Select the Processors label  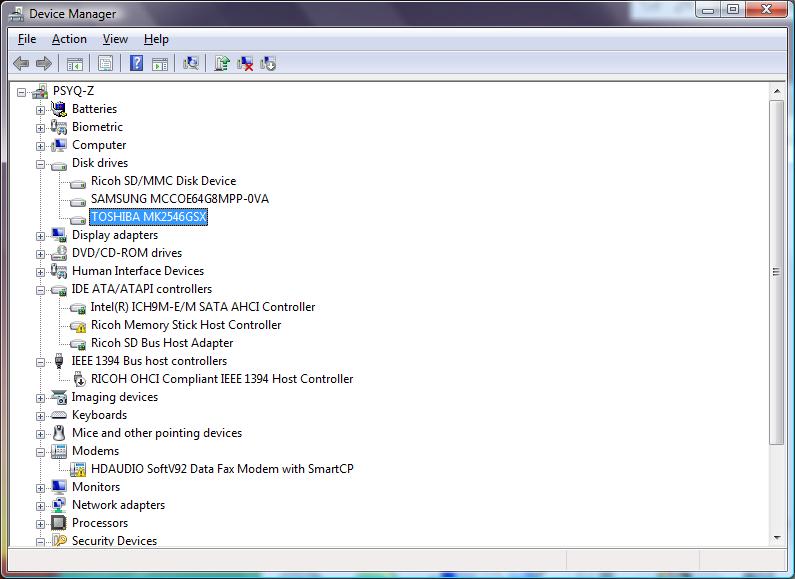(x=100, y=523)
